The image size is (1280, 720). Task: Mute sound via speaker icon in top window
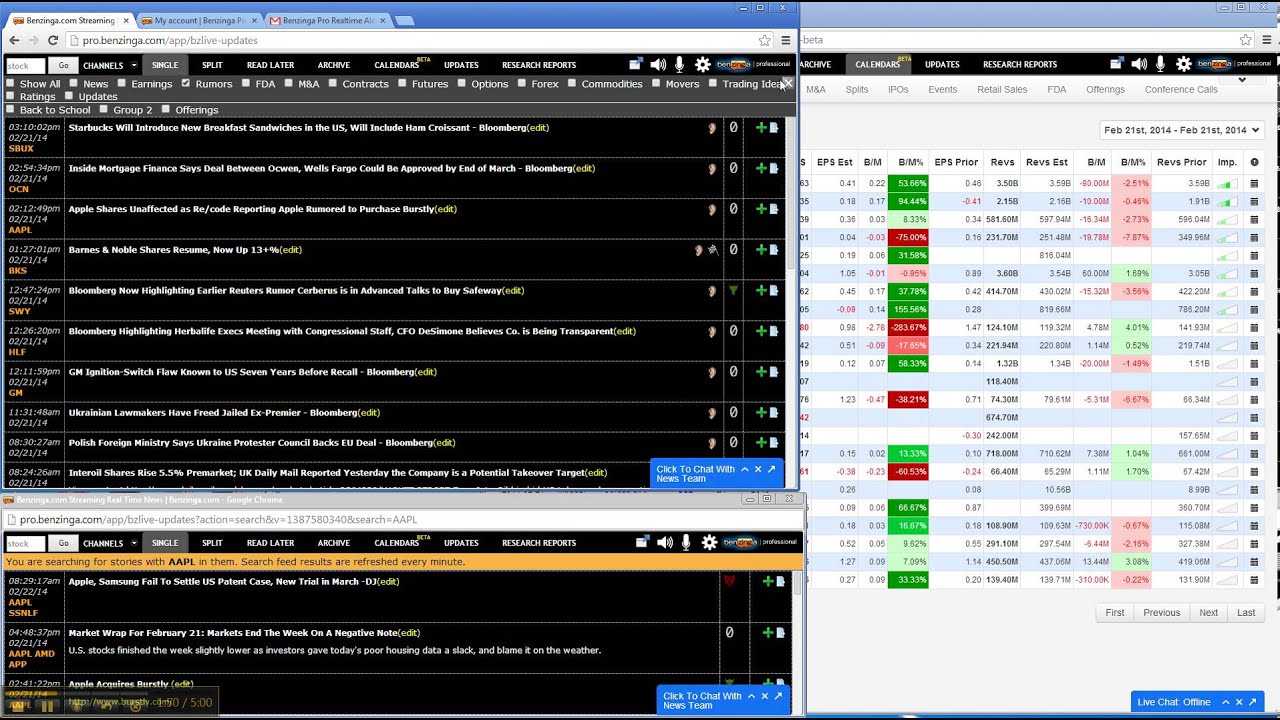(657, 64)
